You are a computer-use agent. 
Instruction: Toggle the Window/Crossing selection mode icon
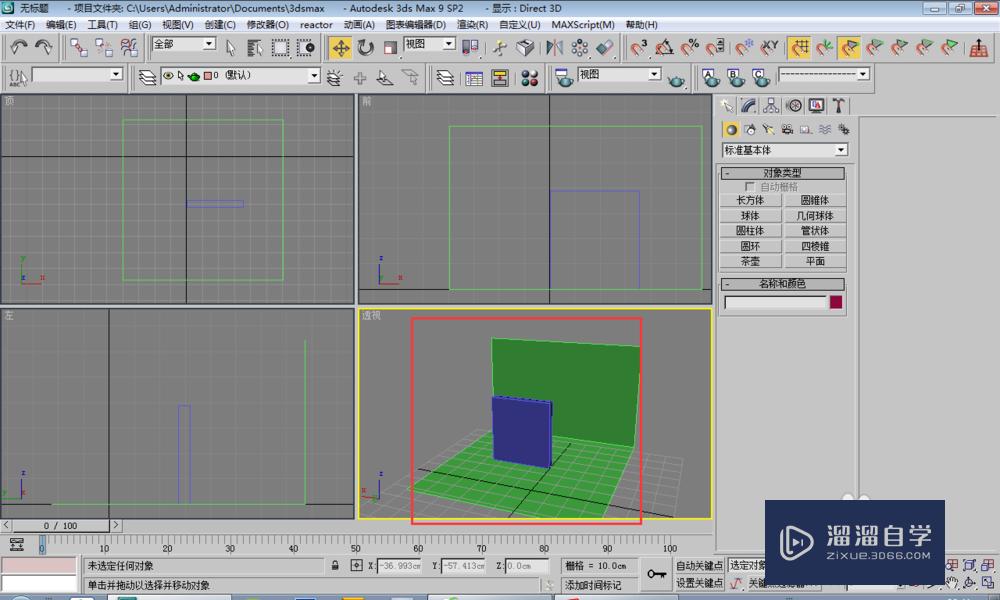(x=305, y=47)
